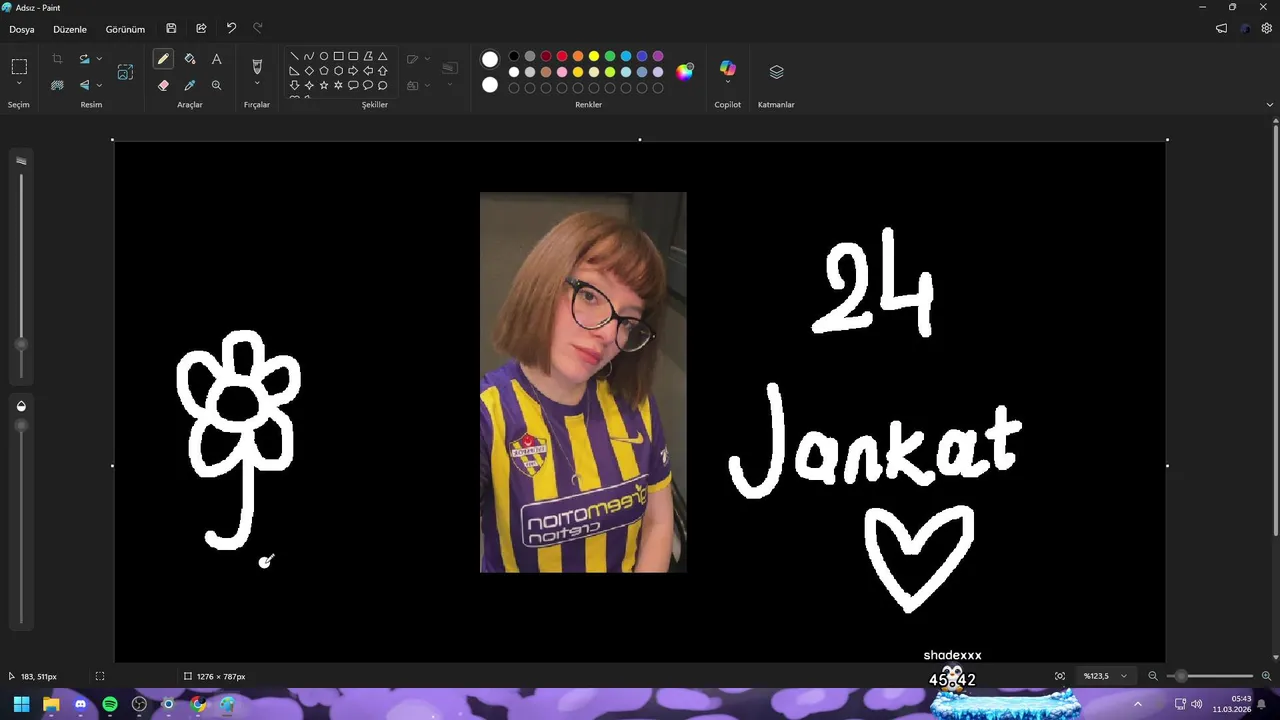
Task: Click the zoom out minus icon
Action: (x=1153, y=676)
